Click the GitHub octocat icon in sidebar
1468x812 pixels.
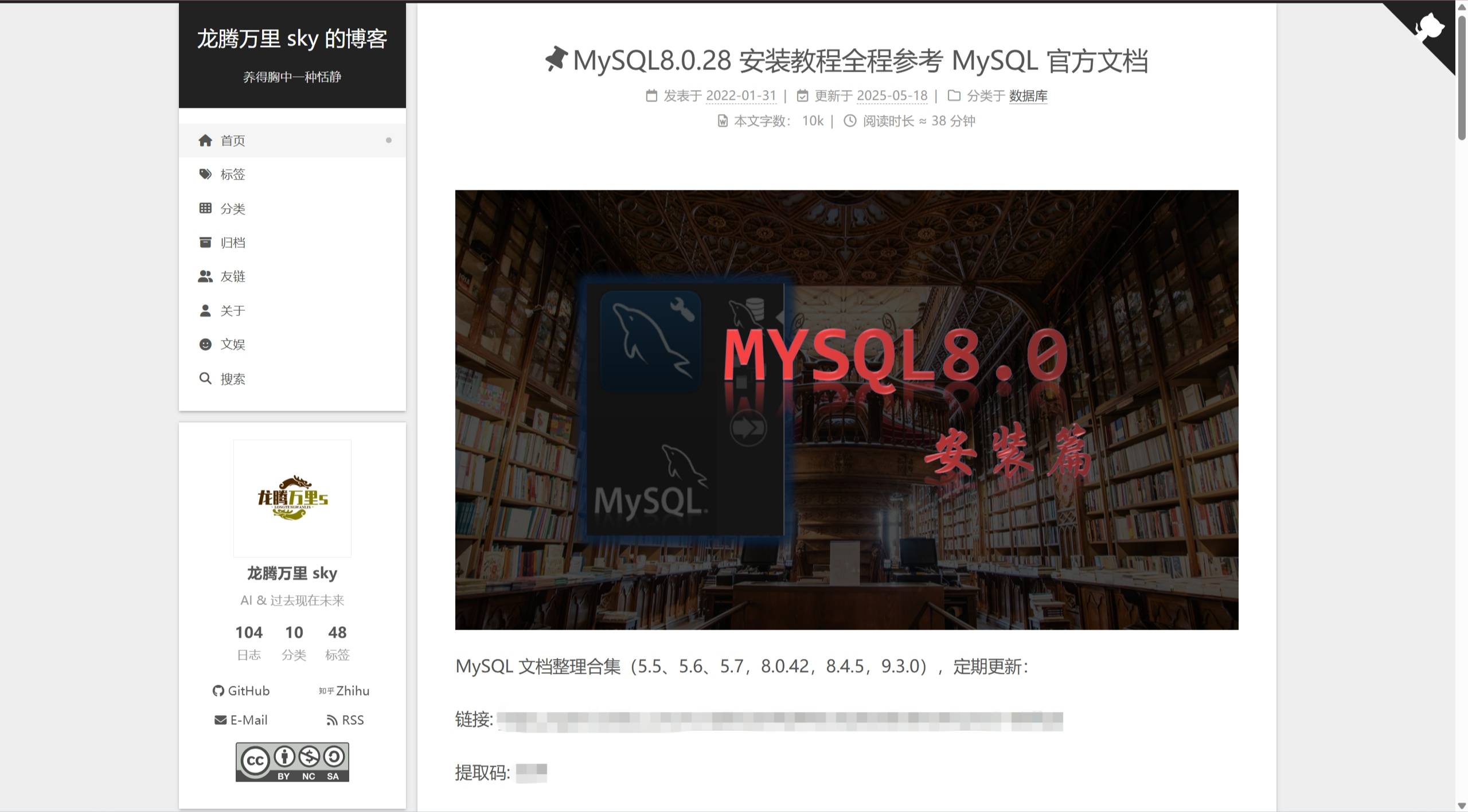[218, 691]
